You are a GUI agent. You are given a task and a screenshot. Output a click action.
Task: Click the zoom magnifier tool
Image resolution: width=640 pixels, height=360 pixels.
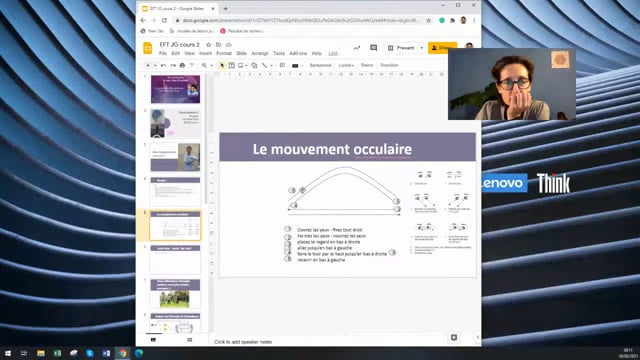204,65
